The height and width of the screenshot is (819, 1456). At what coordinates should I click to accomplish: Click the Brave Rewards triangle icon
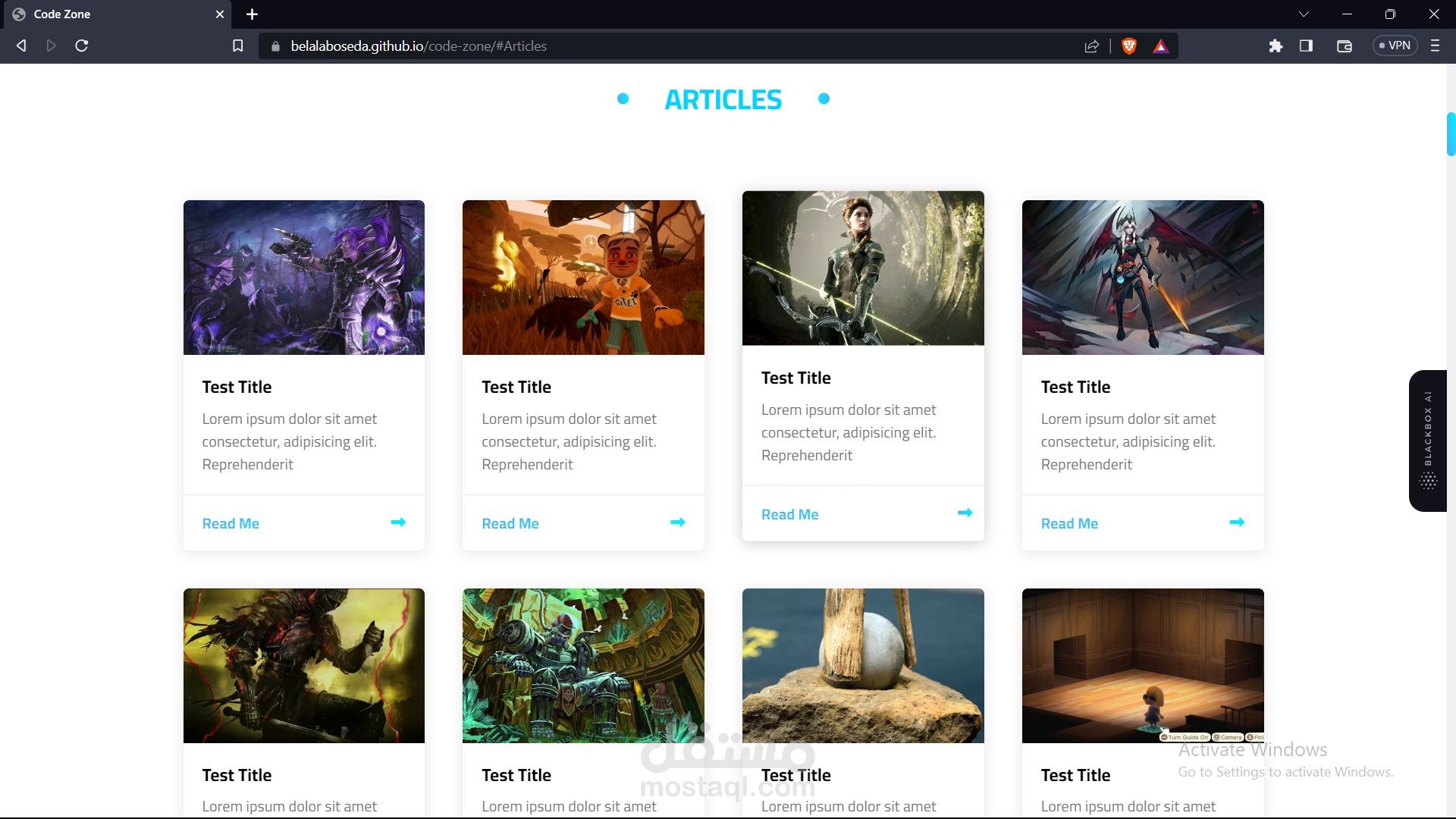tap(1160, 46)
